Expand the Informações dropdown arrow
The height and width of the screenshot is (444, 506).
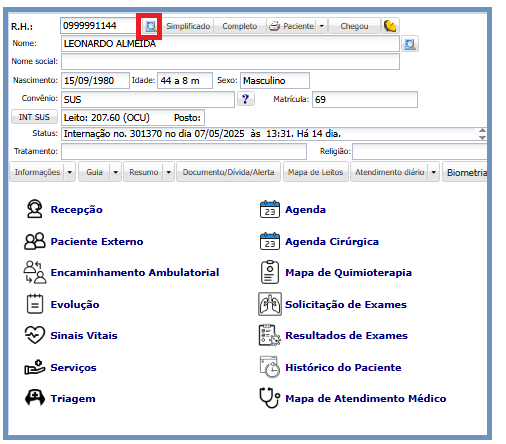click(x=70, y=172)
